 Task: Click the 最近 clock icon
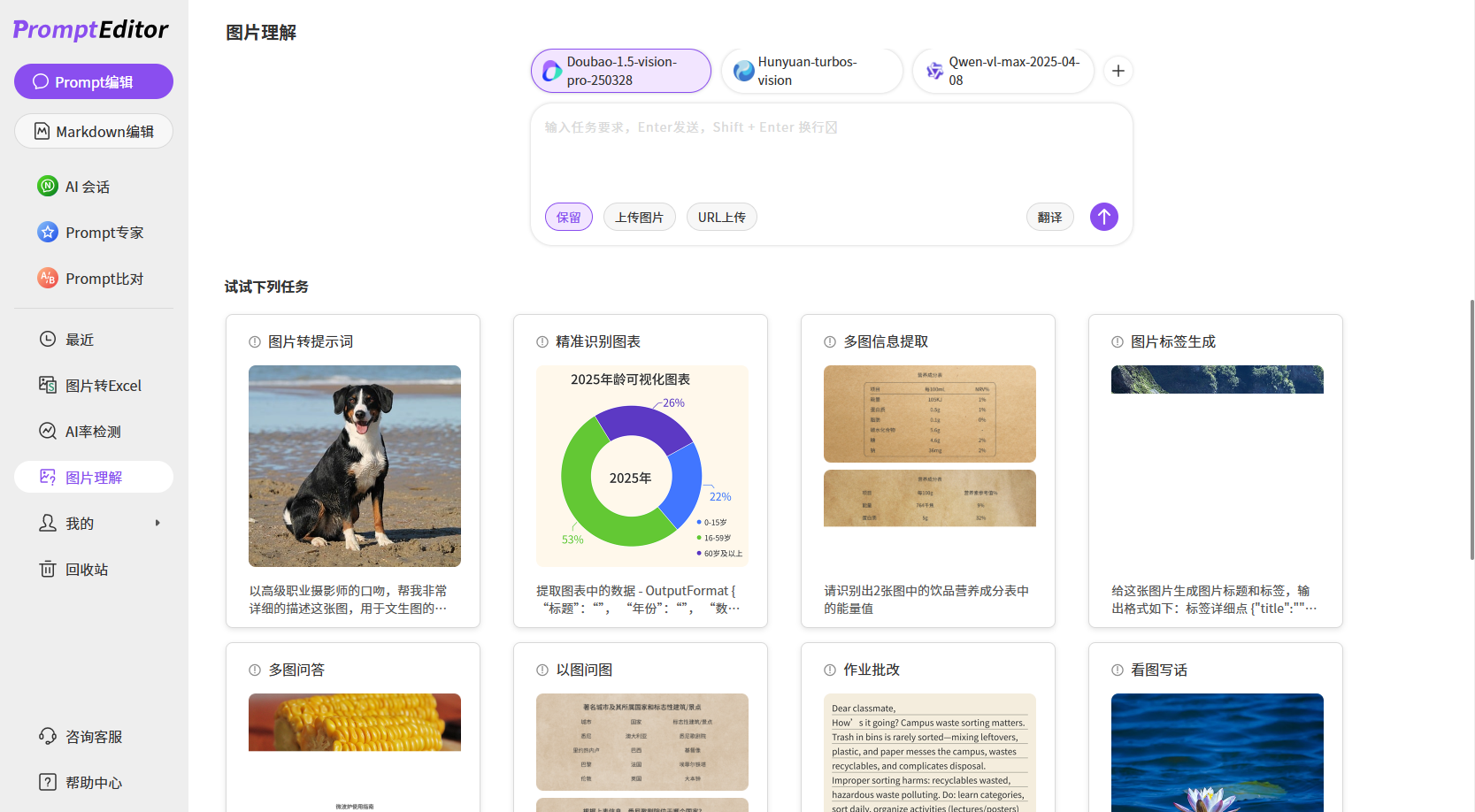pyautogui.click(x=47, y=339)
